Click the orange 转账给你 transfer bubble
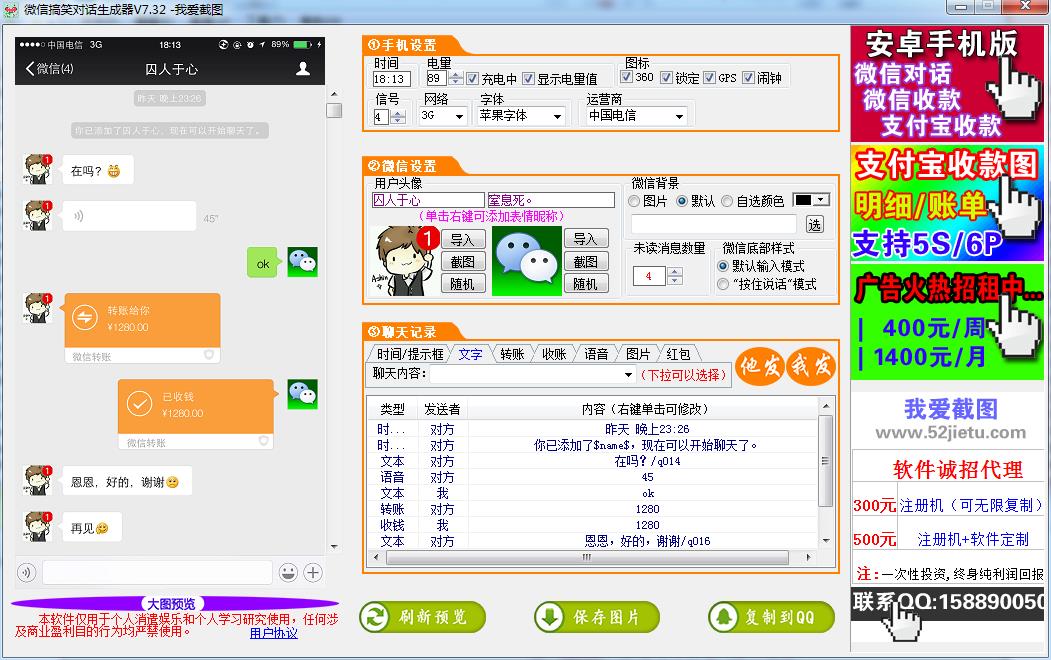This screenshot has width=1051, height=660. tap(142, 328)
